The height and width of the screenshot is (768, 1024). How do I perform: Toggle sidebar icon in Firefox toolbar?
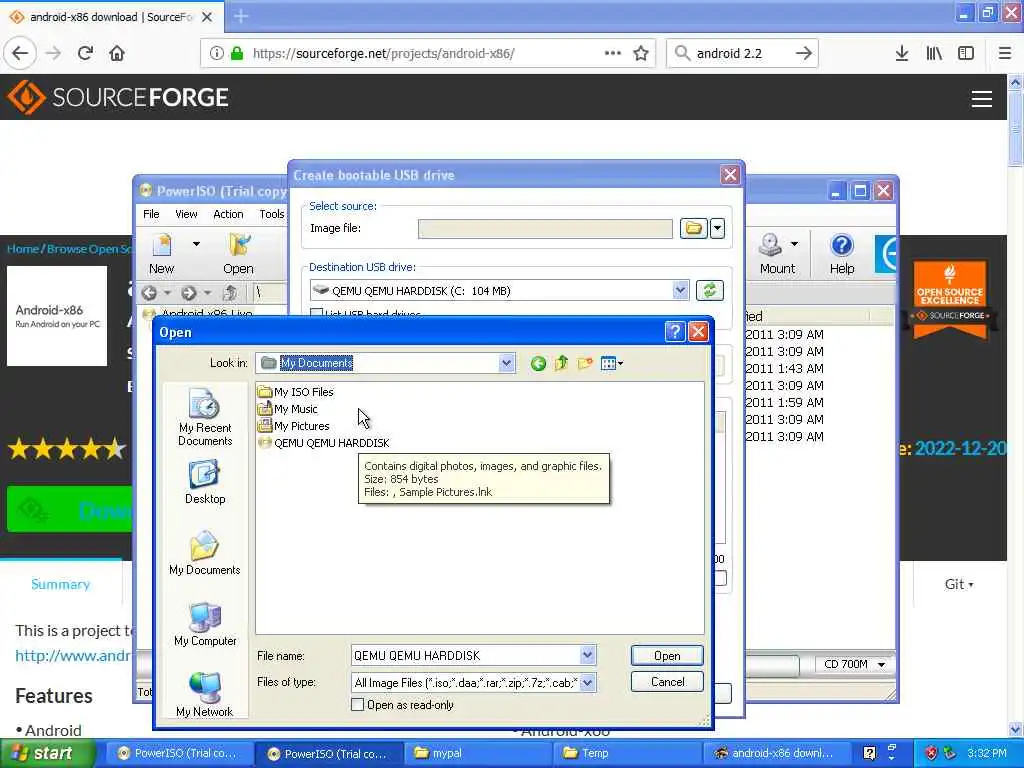click(966, 54)
